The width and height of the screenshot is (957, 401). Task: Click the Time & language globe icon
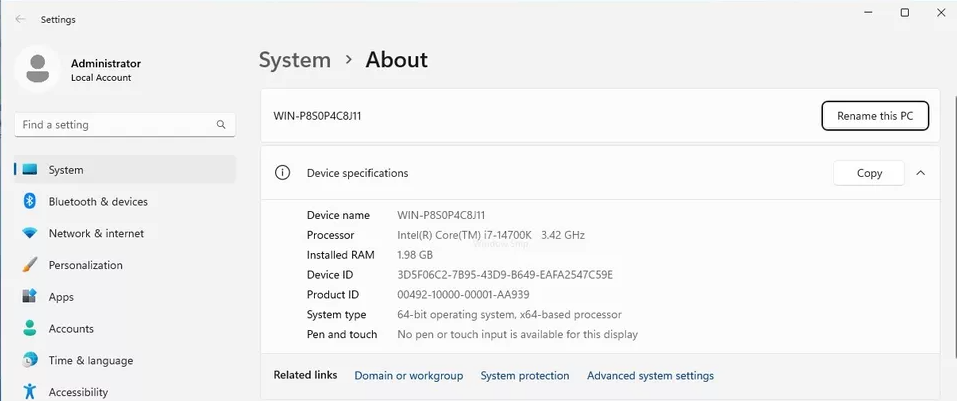coord(30,360)
